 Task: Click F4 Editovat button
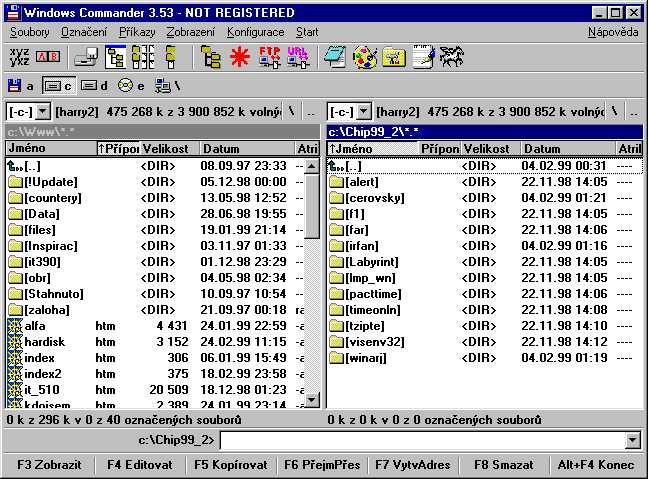pos(140,465)
